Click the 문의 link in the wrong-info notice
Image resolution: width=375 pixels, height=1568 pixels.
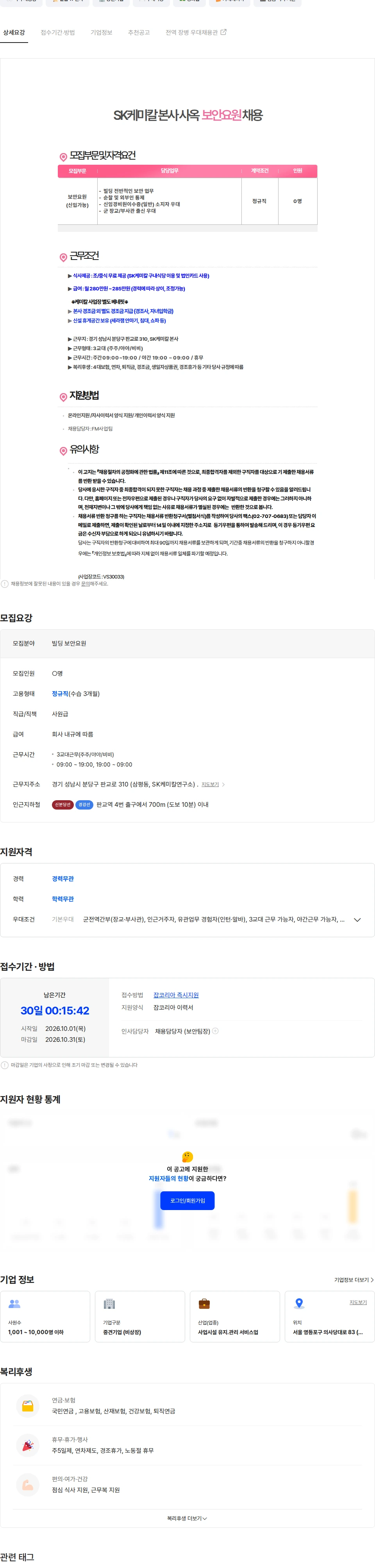(x=86, y=584)
